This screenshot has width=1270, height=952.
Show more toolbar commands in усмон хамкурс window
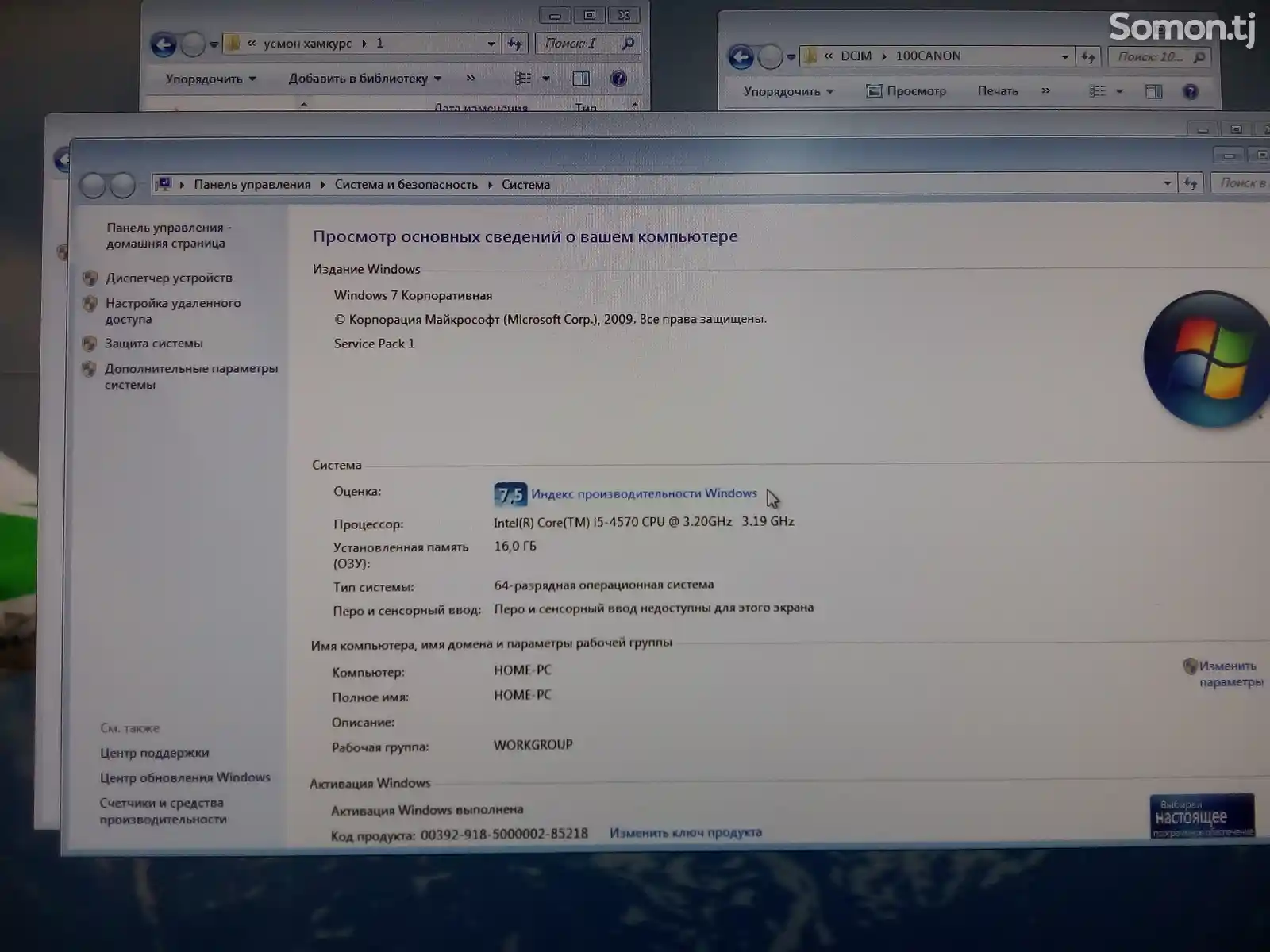click(471, 78)
